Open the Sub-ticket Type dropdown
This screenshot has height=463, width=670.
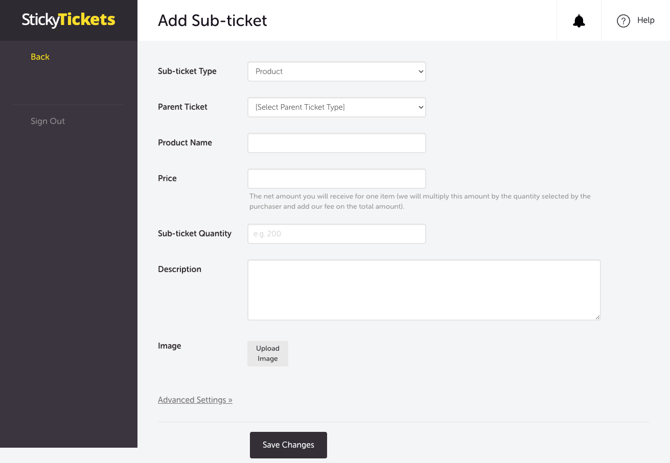[336, 71]
